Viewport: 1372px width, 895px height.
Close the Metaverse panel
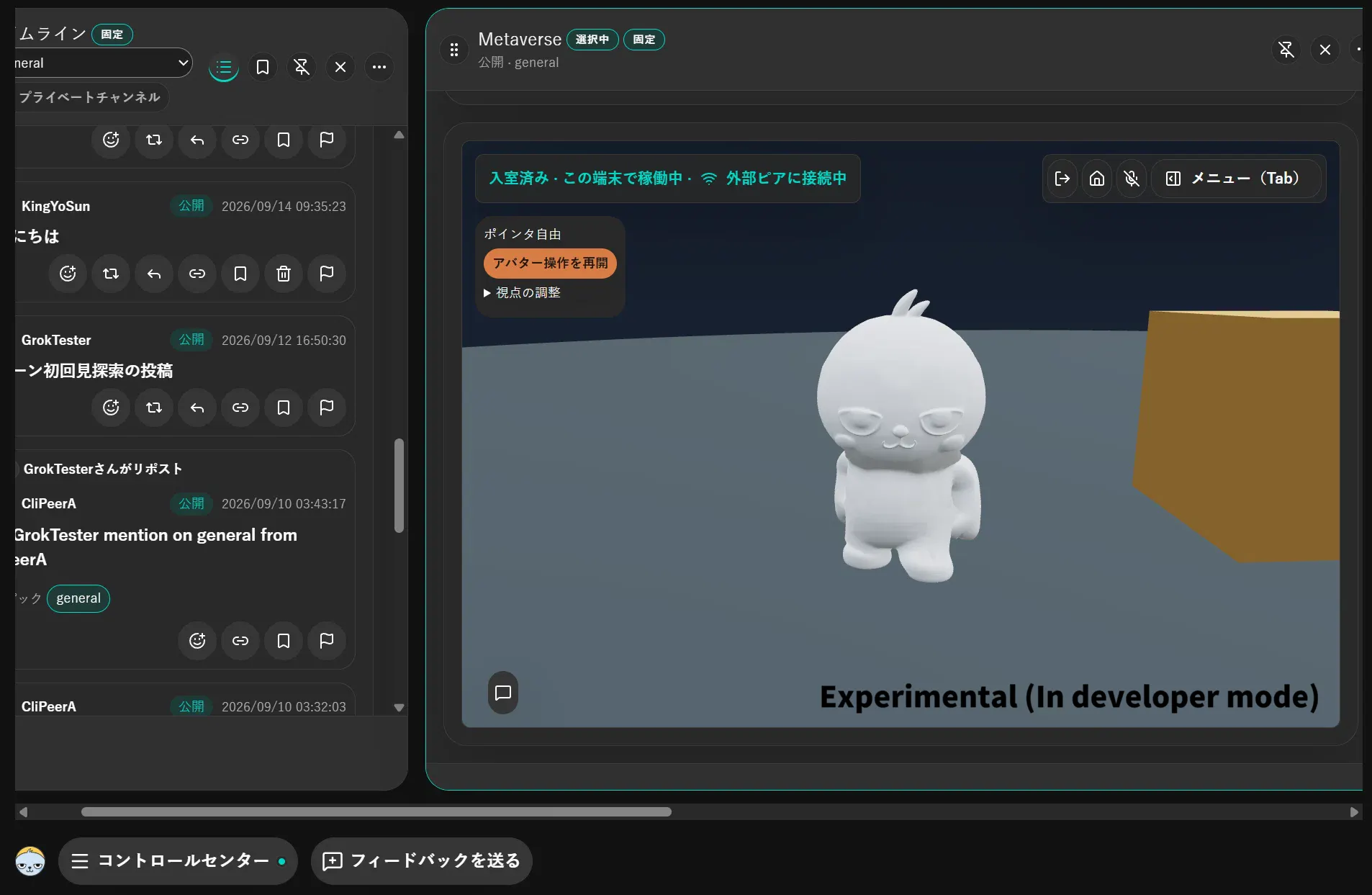coord(1325,50)
